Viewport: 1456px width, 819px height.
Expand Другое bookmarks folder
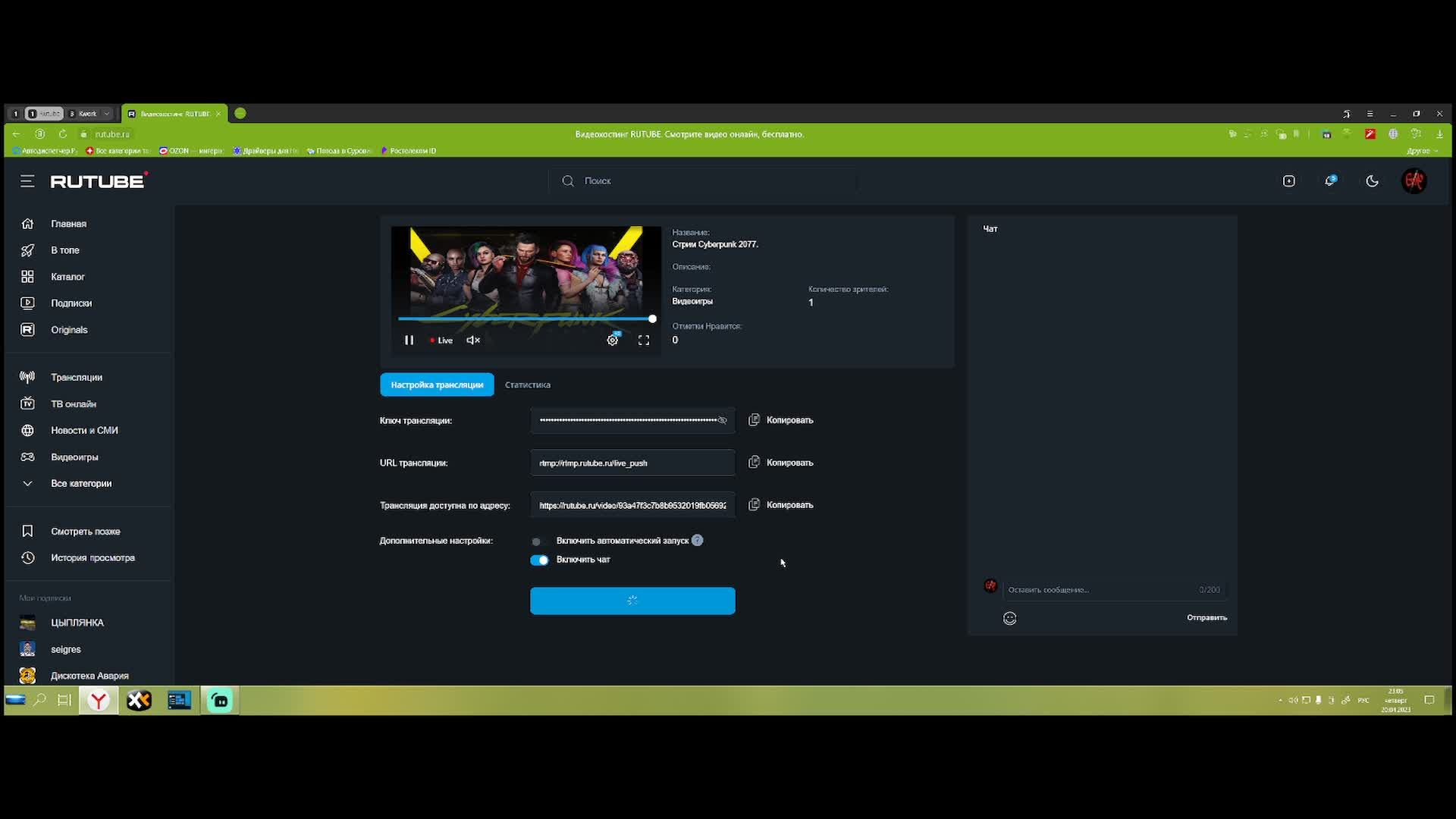tap(1423, 151)
